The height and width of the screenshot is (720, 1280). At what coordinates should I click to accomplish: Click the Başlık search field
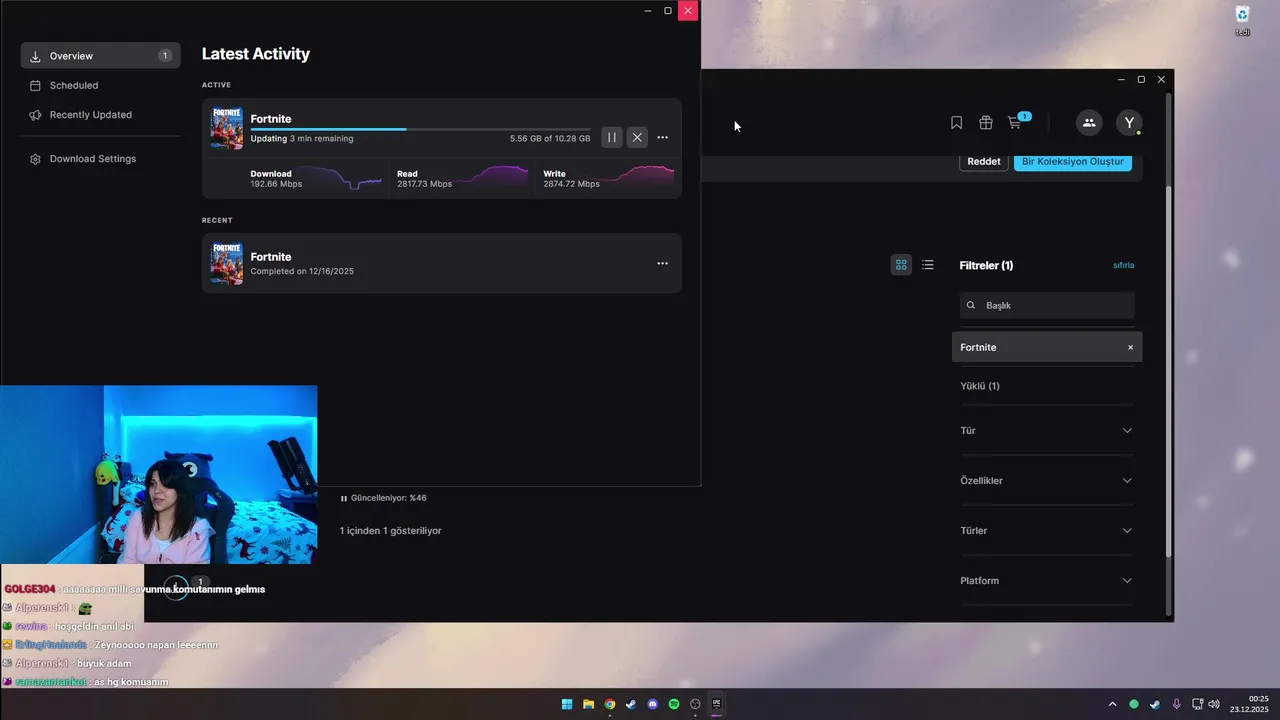(1047, 305)
